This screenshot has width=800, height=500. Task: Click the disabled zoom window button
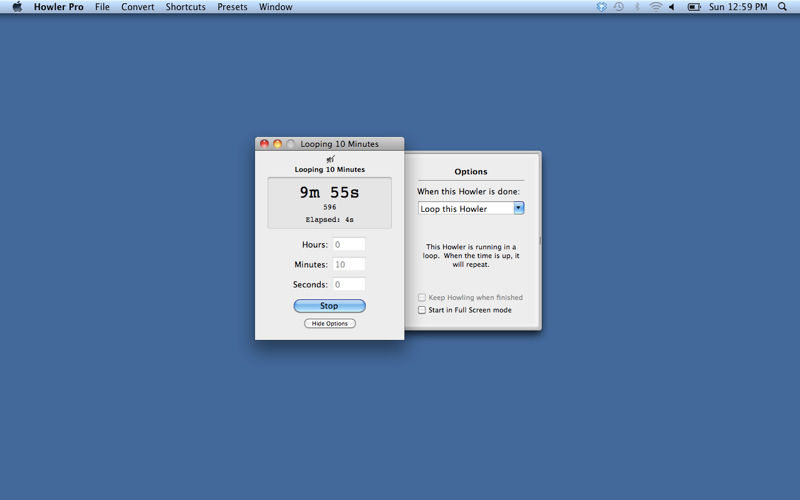[x=290, y=144]
